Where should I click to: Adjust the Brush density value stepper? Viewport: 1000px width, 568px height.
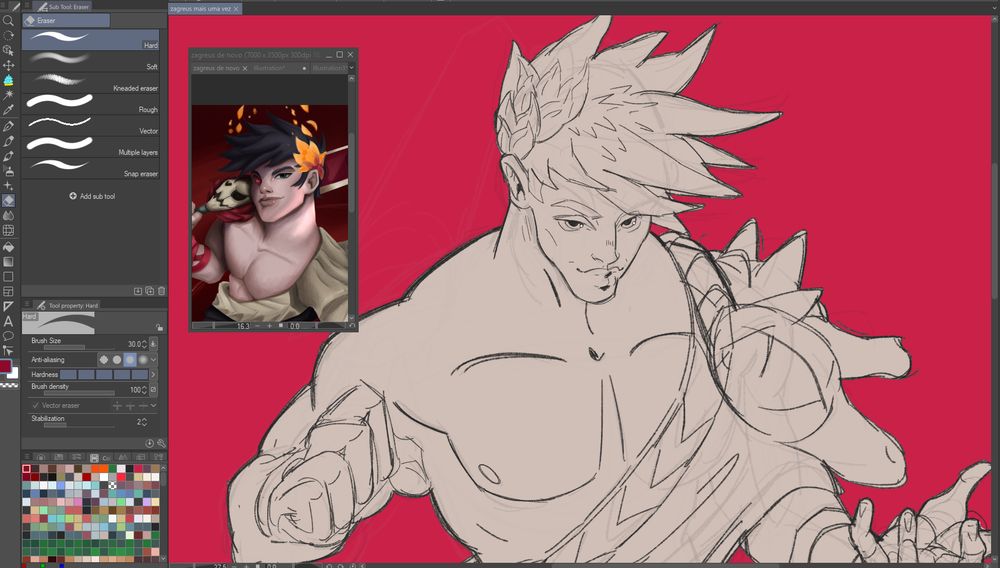[x=144, y=390]
